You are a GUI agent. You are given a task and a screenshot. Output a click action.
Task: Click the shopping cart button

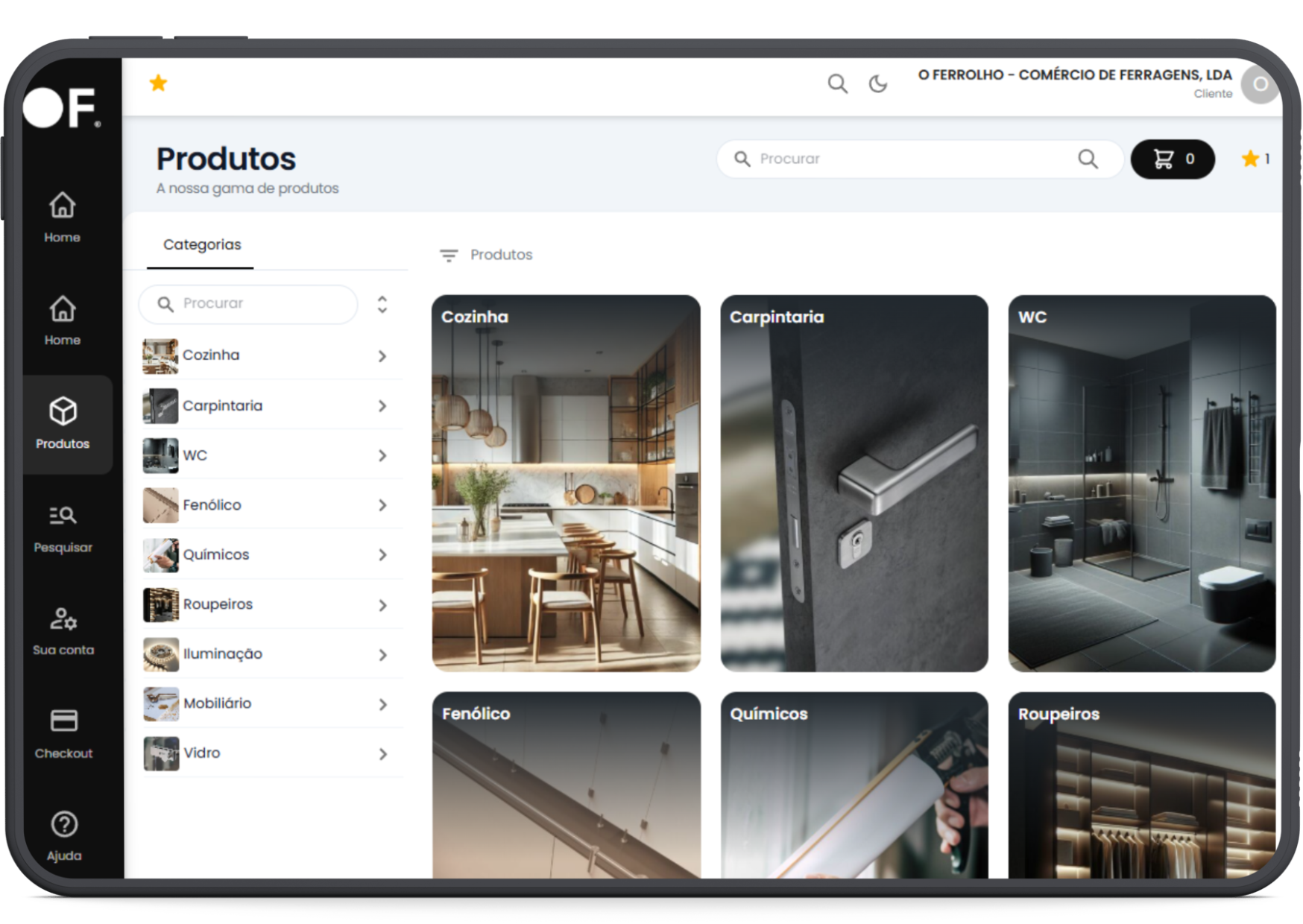(1172, 159)
